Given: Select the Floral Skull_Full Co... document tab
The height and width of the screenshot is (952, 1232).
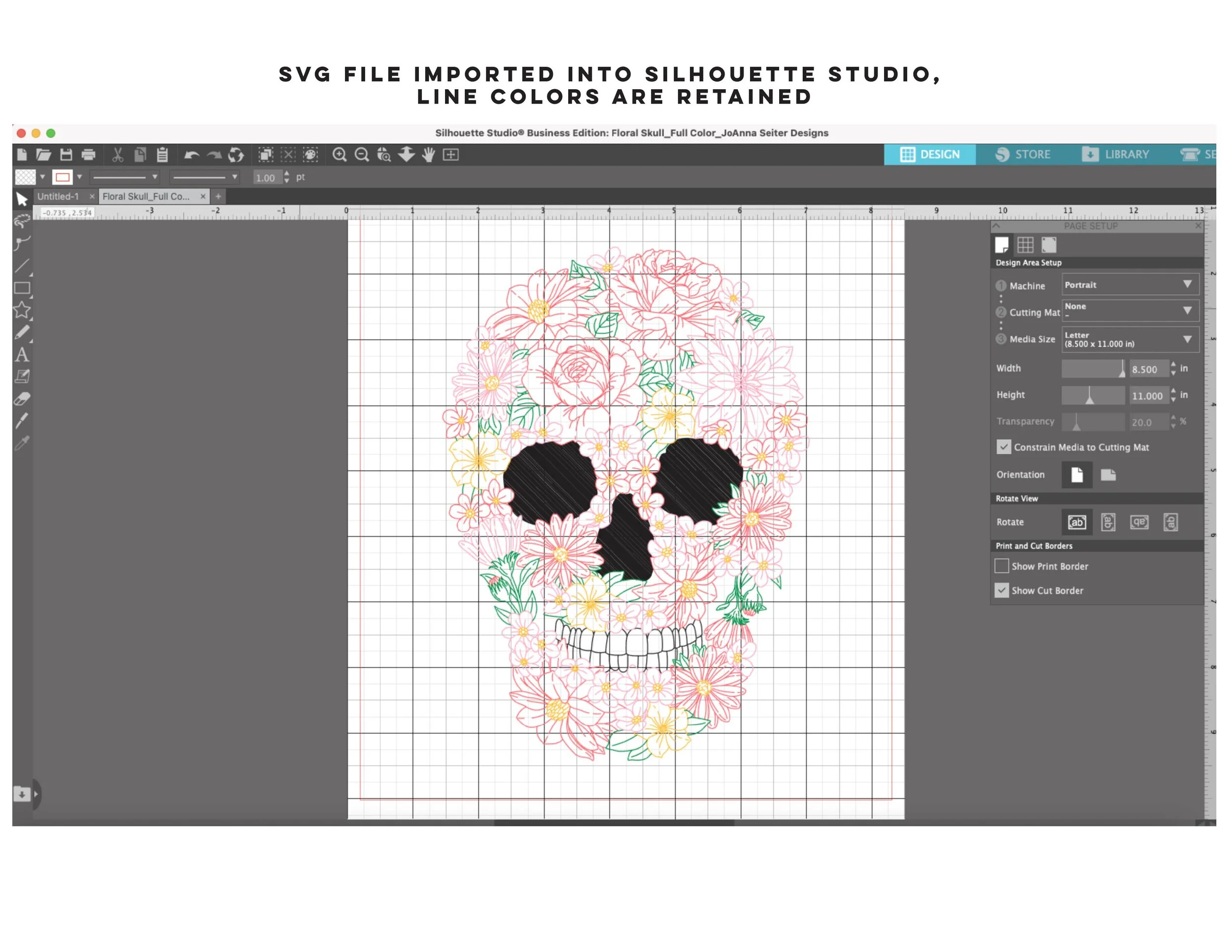Looking at the screenshot, I should point(146,196).
